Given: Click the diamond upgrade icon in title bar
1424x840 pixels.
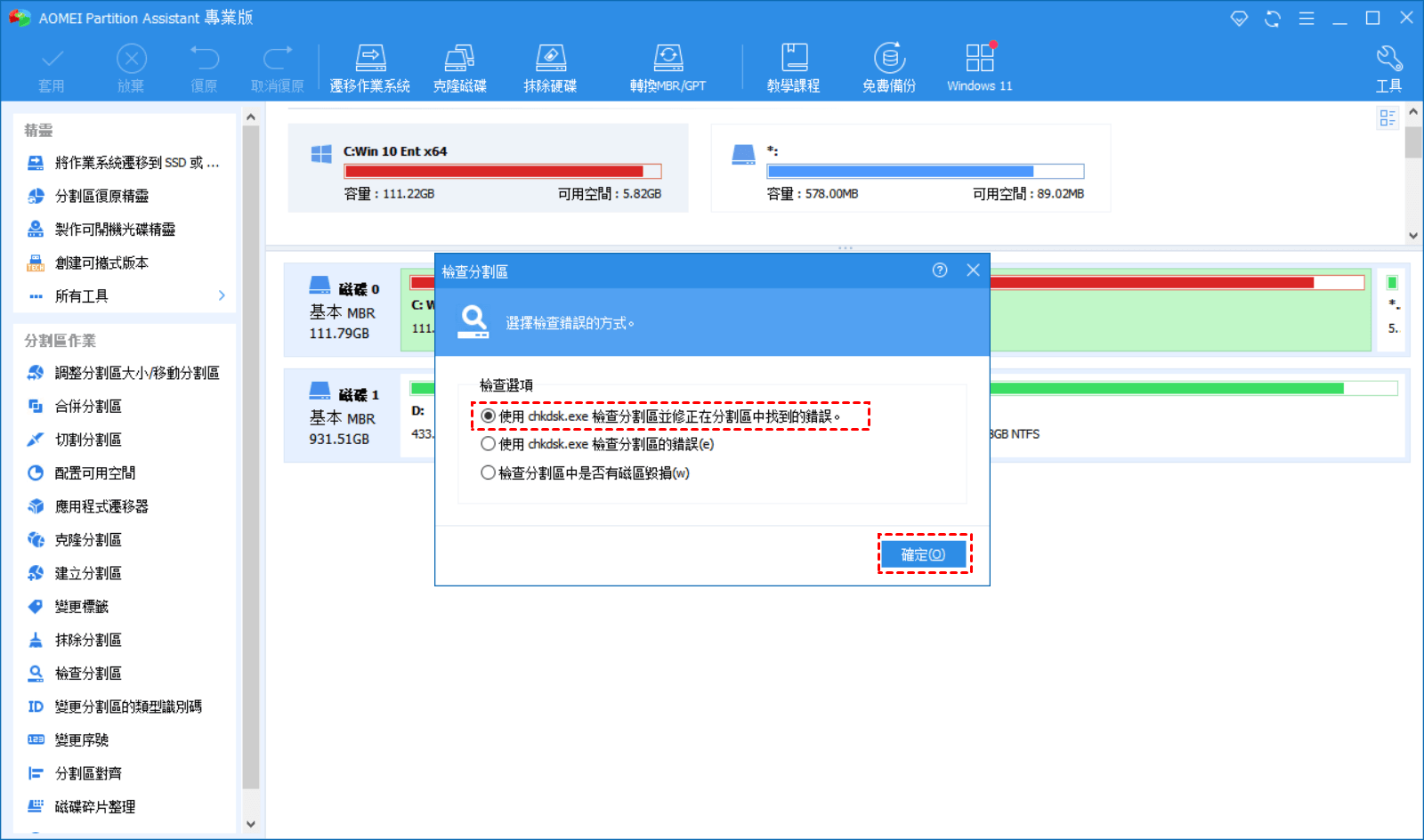Looking at the screenshot, I should pos(1239,19).
